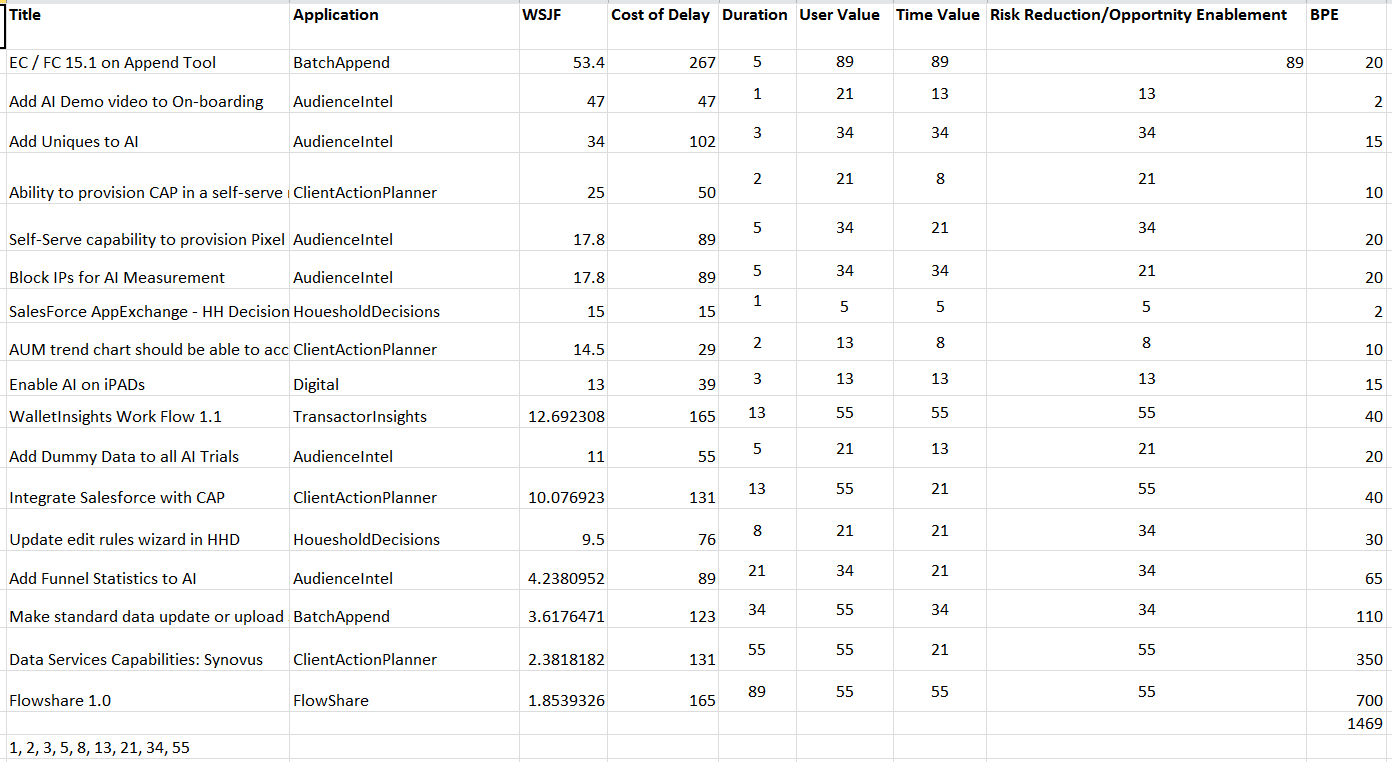
Task: Select Duration value 89 in Flowshare row
Action: 757,692
